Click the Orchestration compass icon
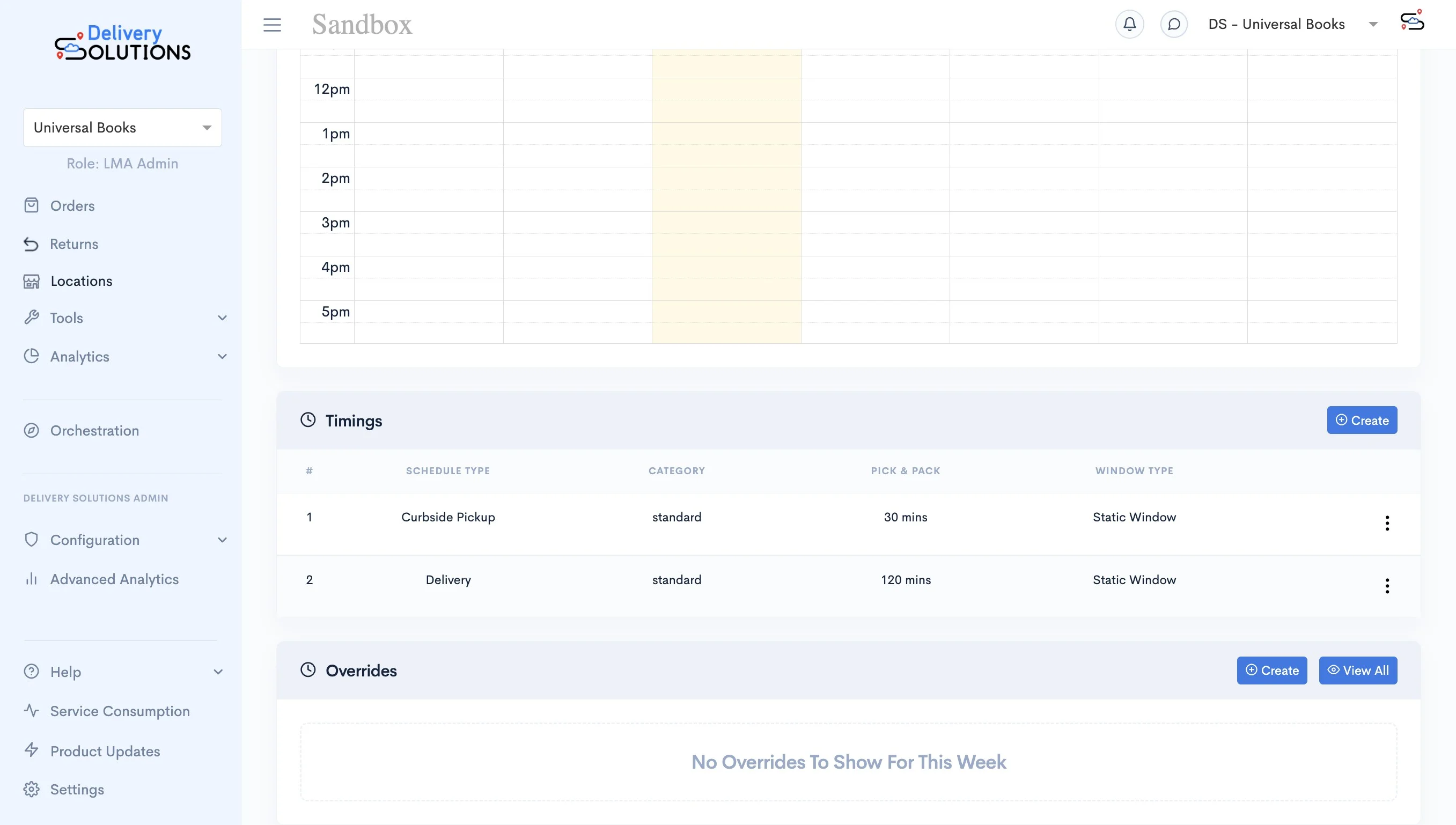The width and height of the screenshot is (1456, 825). tap(31, 431)
